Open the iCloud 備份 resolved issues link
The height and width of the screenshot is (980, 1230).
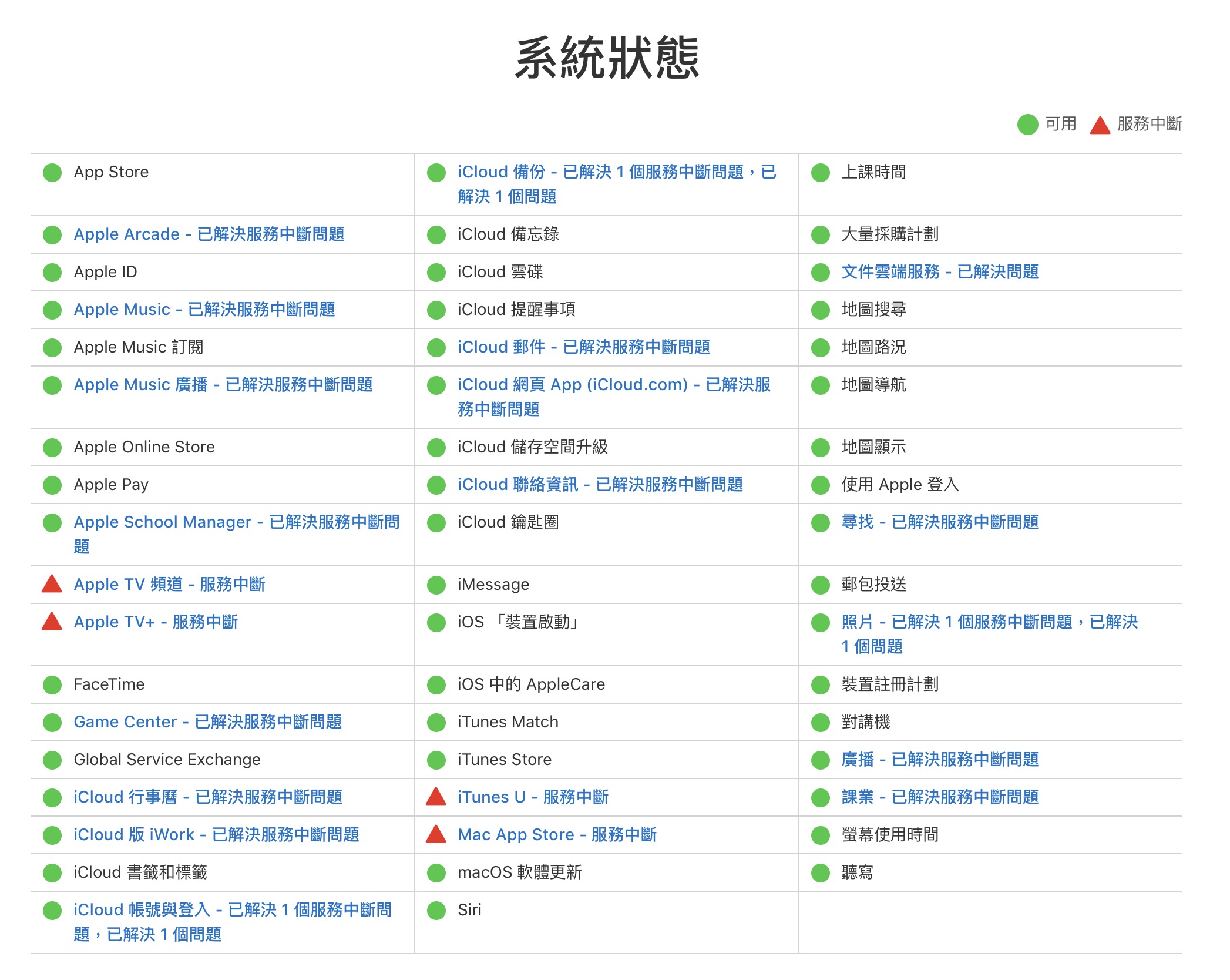(x=617, y=184)
